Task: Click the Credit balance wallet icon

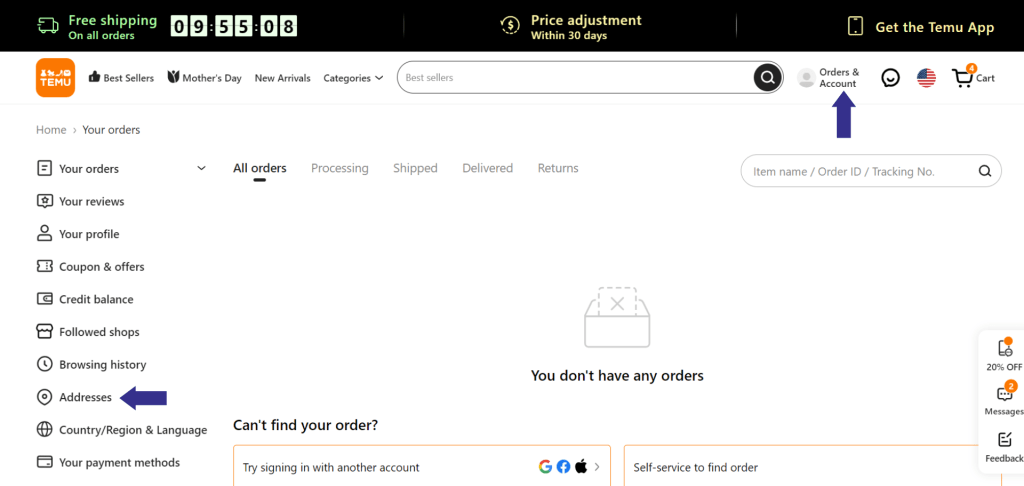Action: (x=44, y=299)
